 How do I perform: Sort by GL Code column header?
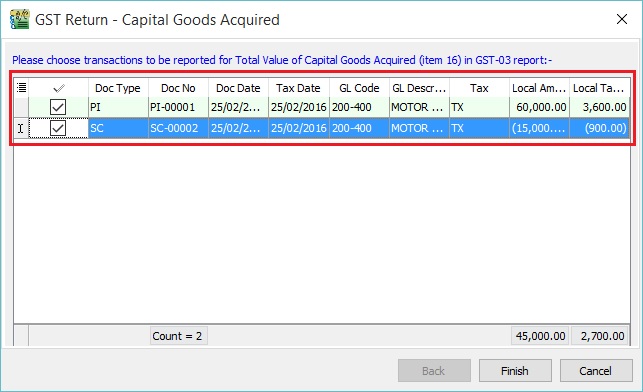coord(359,88)
